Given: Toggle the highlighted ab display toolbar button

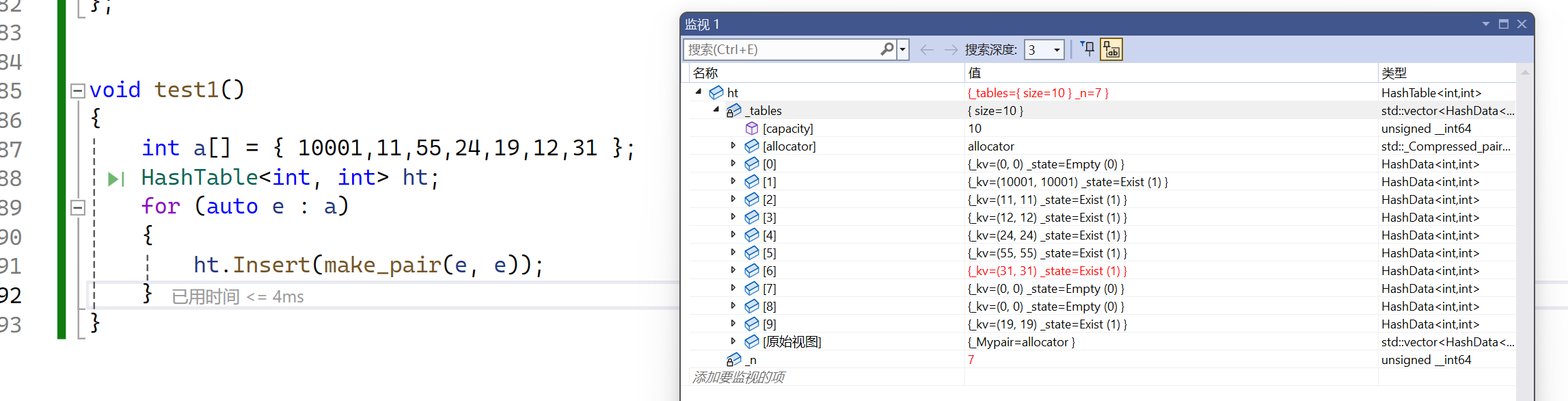Looking at the screenshot, I should [1111, 49].
